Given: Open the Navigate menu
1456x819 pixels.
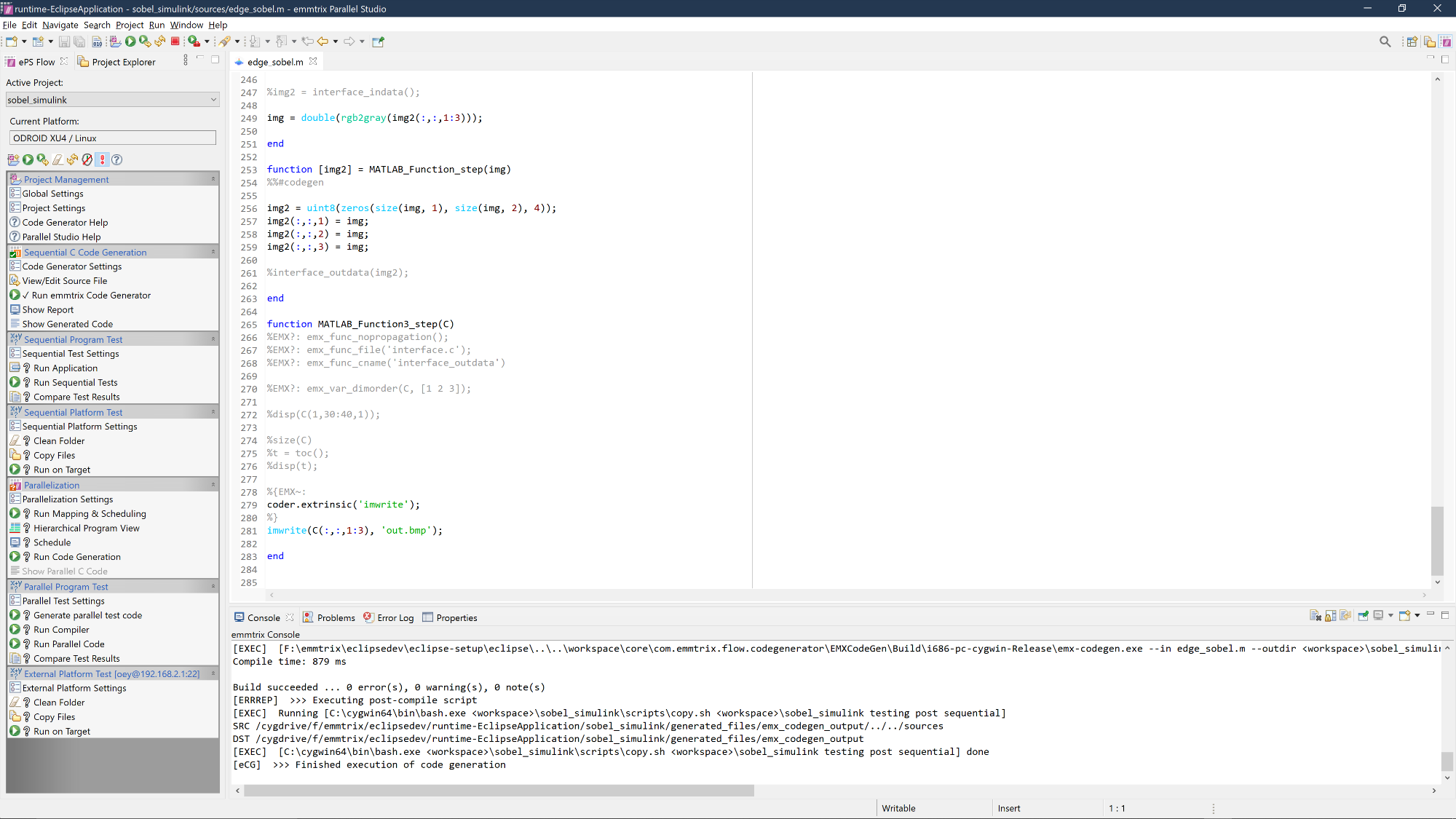Looking at the screenshot, I should tap(60, 25).
